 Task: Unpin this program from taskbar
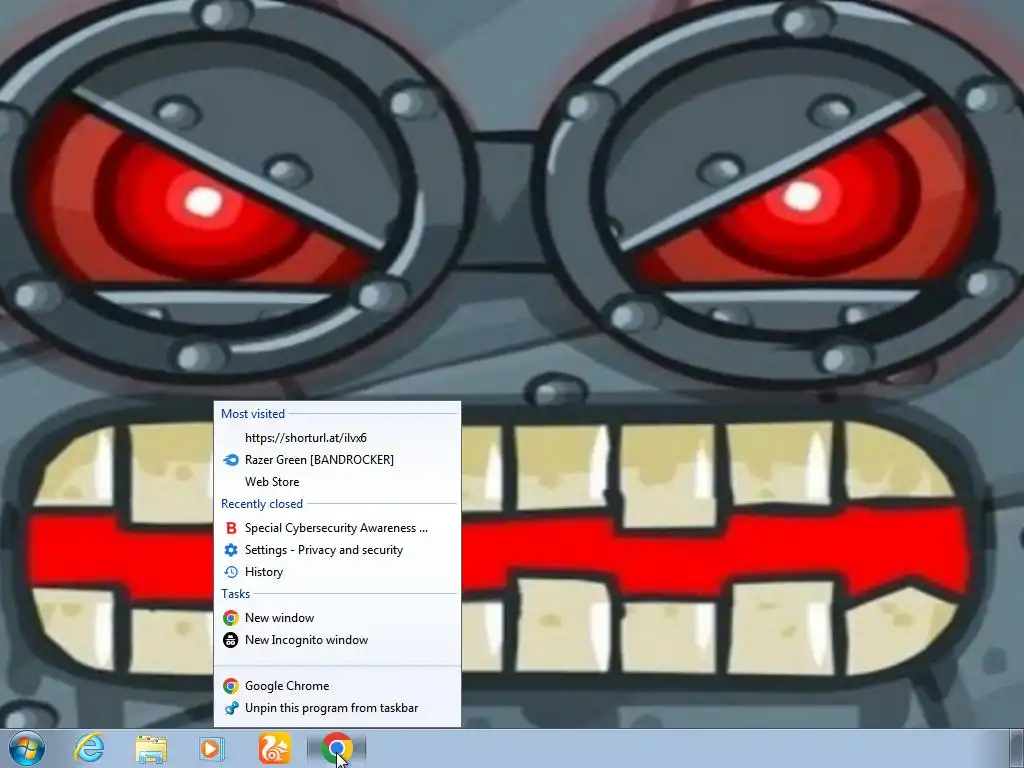[x=338, y=708]
